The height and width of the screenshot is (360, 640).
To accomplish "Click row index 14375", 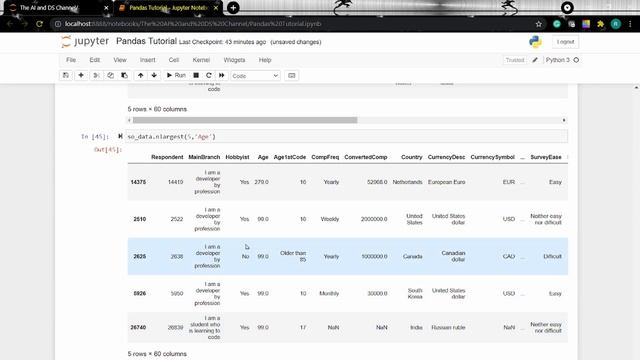I will pos(138,182).
